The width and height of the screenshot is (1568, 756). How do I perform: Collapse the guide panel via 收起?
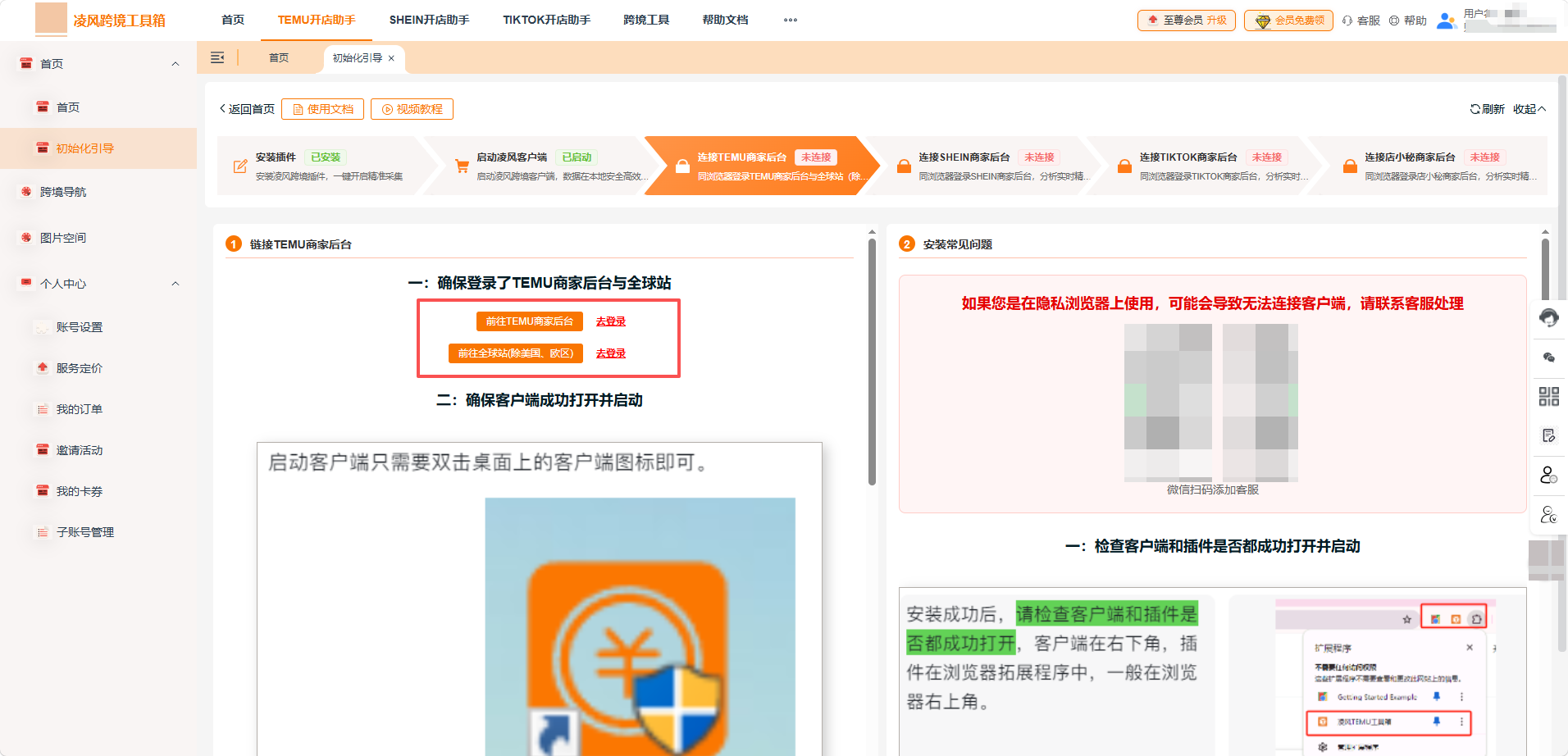[1529, 109]
